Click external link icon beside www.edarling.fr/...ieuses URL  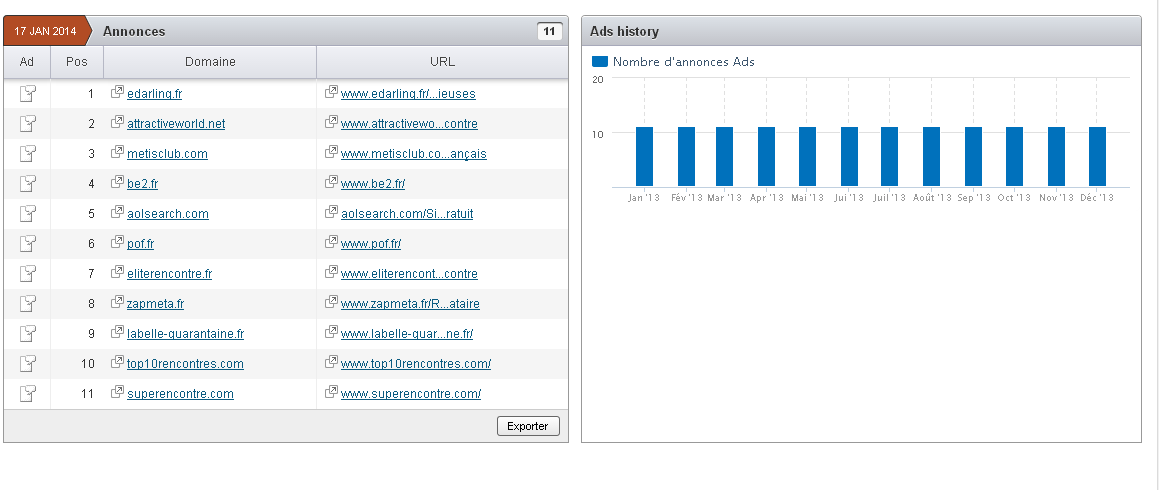(331, 92)
